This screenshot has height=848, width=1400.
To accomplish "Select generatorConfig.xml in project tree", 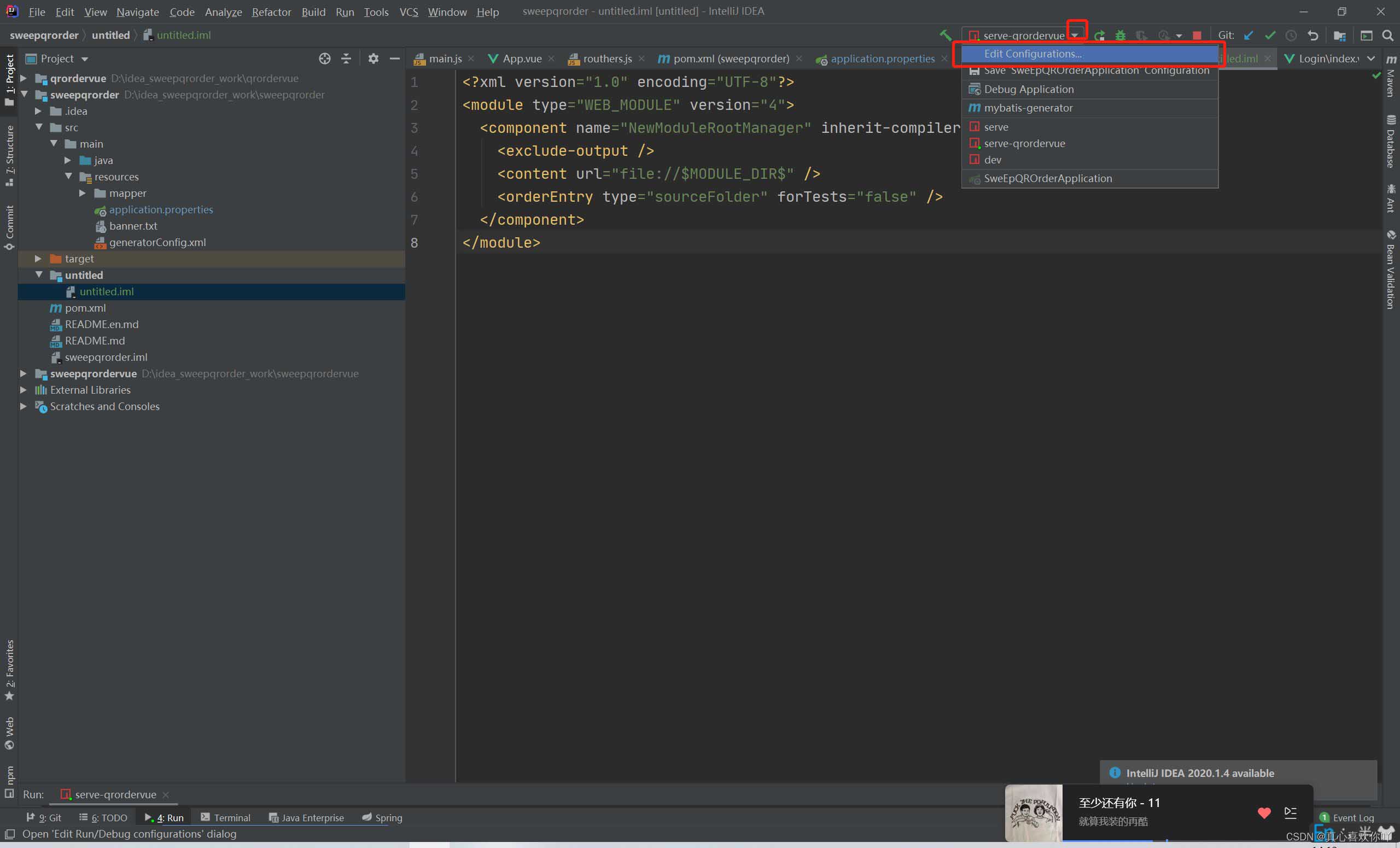I will point(157,243).
